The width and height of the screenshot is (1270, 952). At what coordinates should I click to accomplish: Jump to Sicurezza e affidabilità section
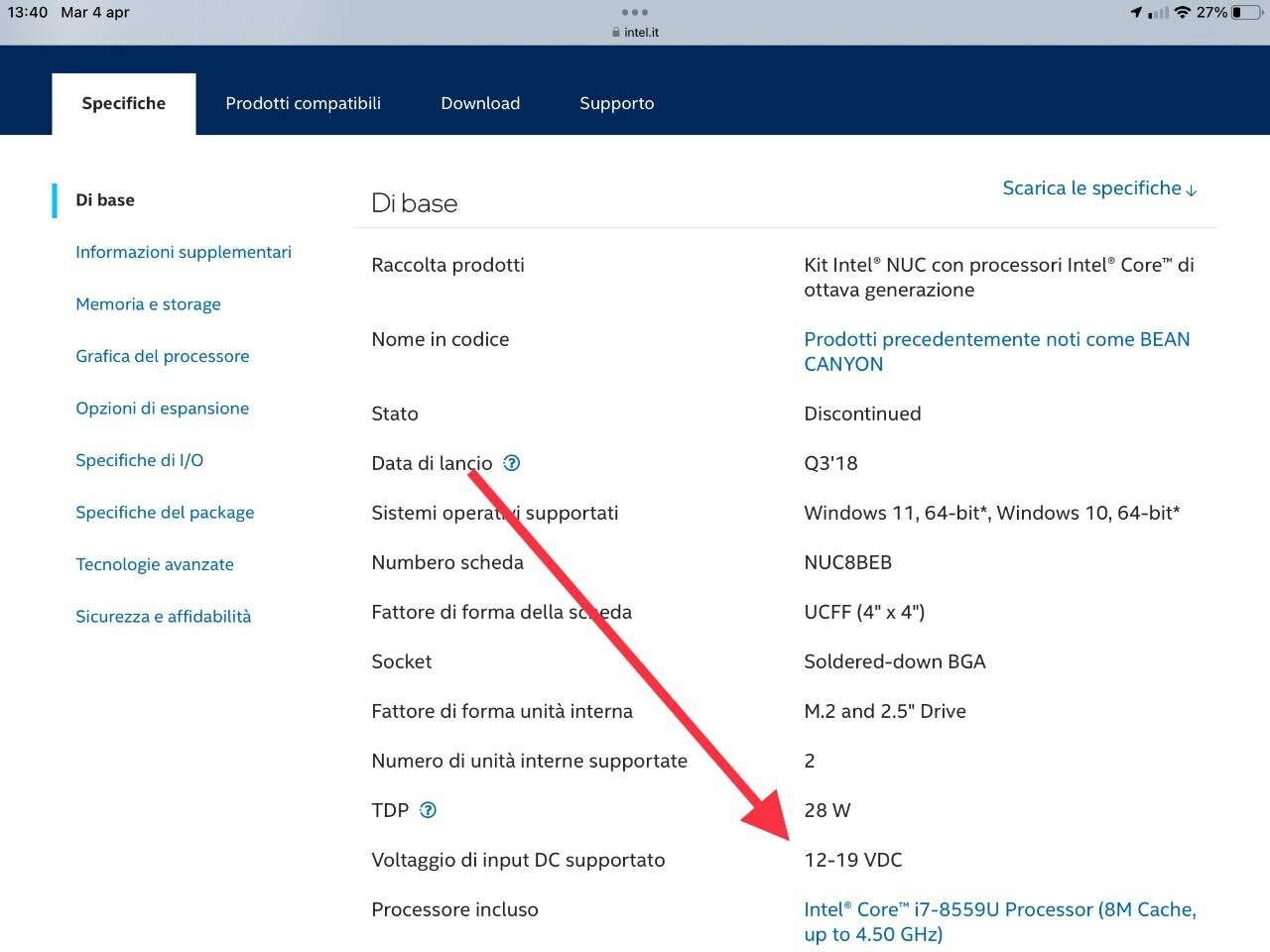[164, 617]
